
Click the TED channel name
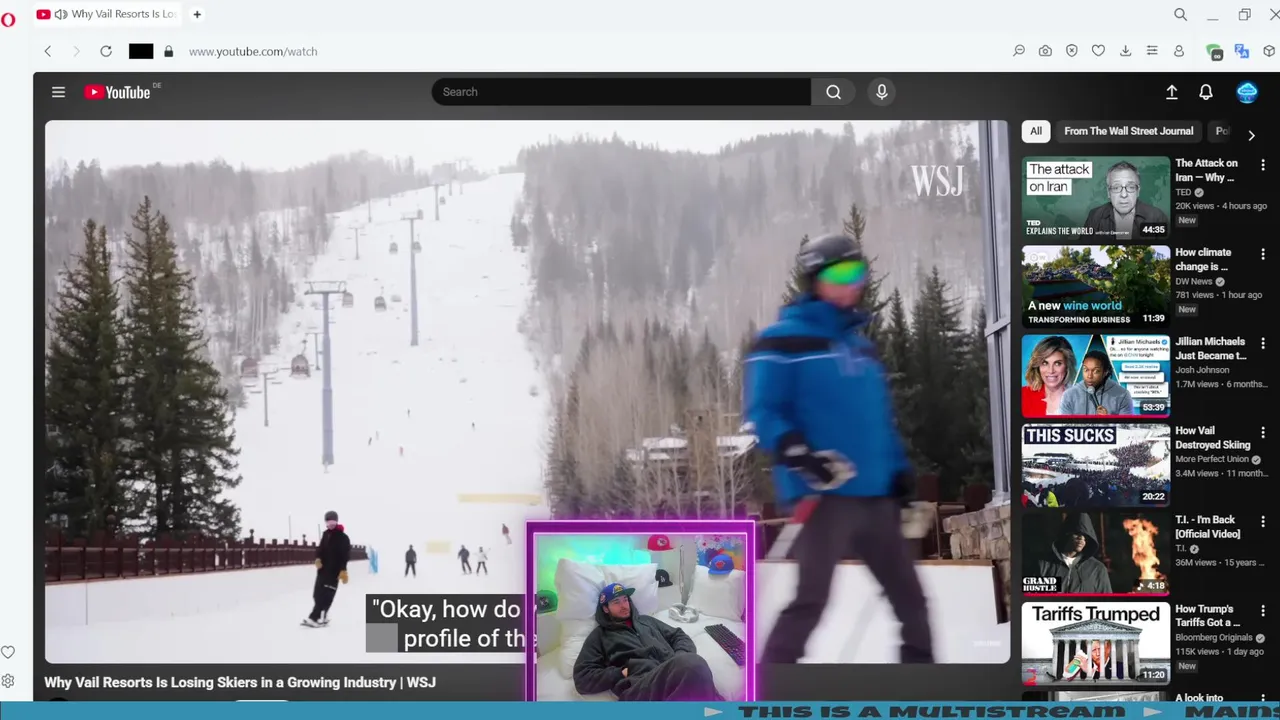(x=1183, y=192)
